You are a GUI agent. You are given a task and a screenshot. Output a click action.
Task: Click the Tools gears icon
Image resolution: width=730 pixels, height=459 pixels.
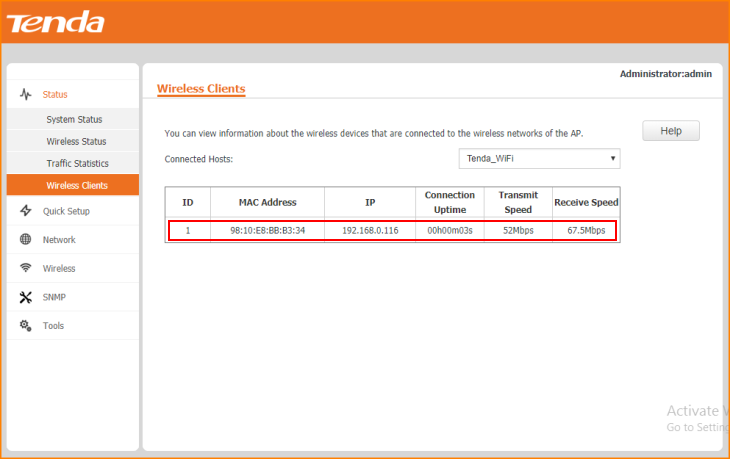[x=26, y=326]
